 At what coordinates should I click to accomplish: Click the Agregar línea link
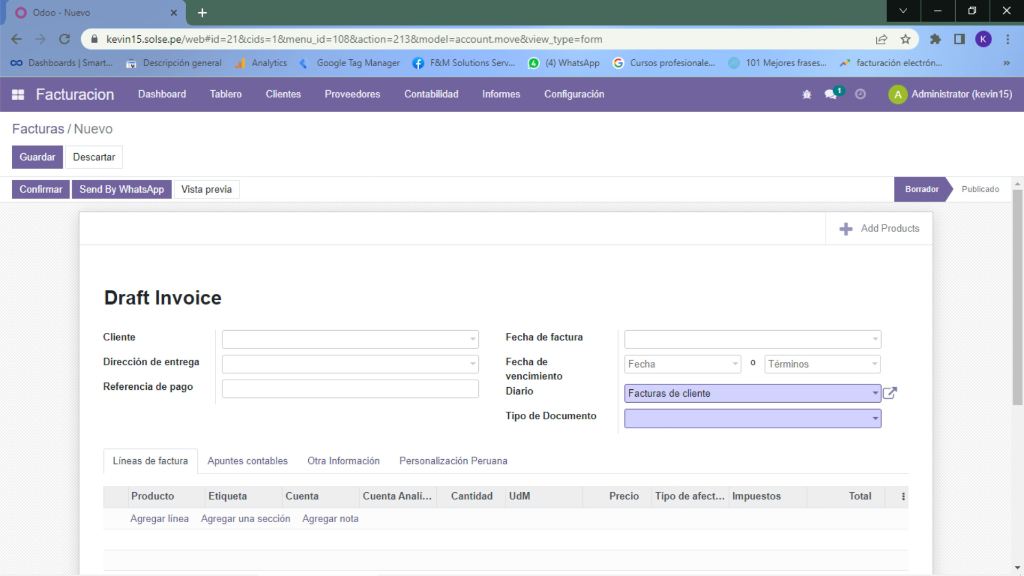(x=159, y=519)
